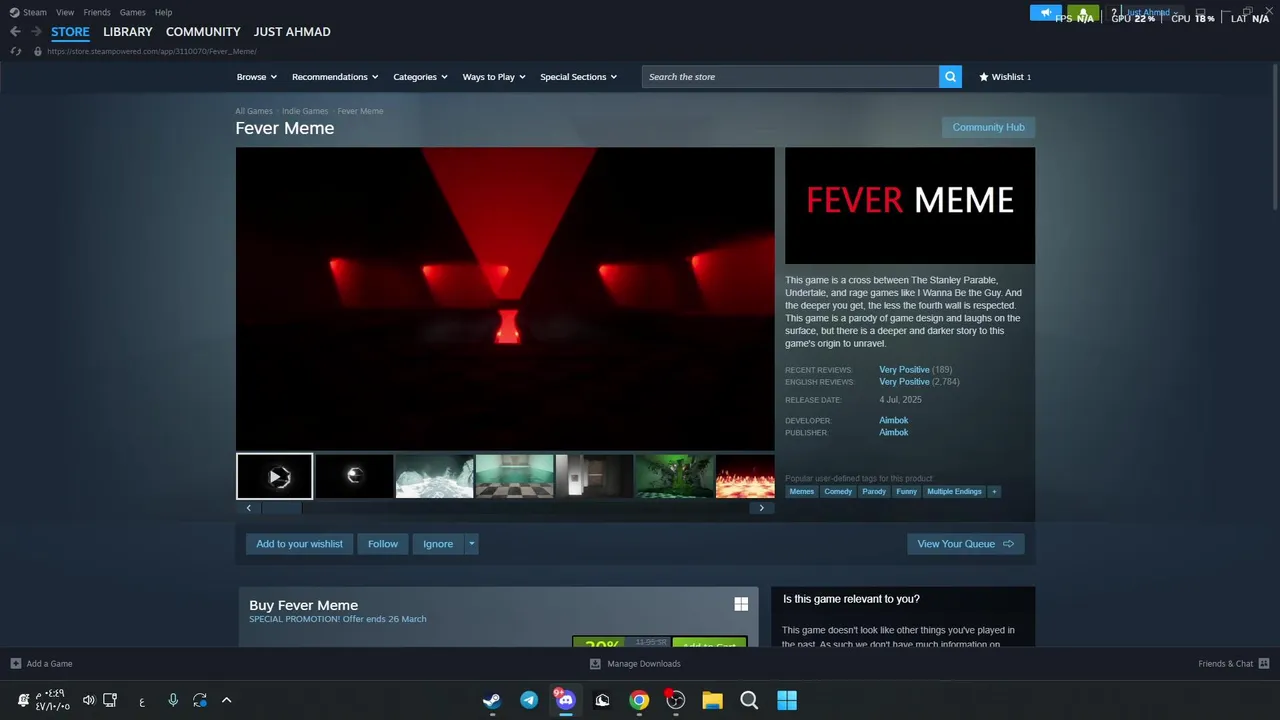Viewport: 1280px width, 720px height.
Task: Click the Steam announcements megaphone icon
Action: coord(1046,13)
